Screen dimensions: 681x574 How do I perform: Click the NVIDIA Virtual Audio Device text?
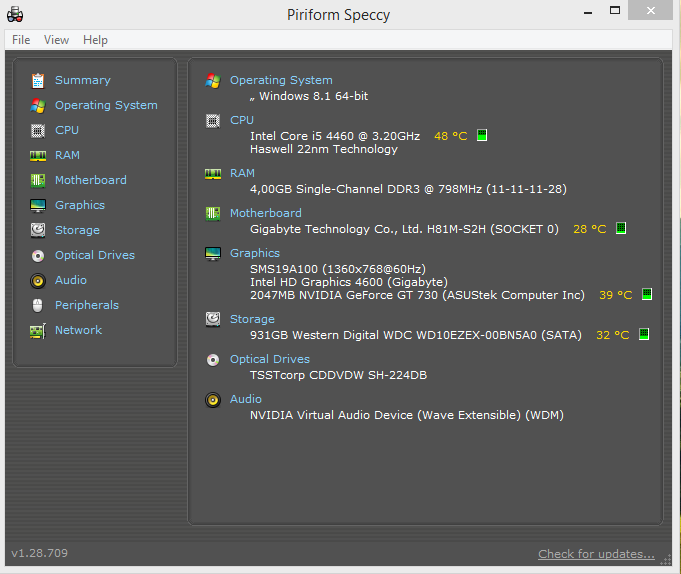(x=407, y=415)
